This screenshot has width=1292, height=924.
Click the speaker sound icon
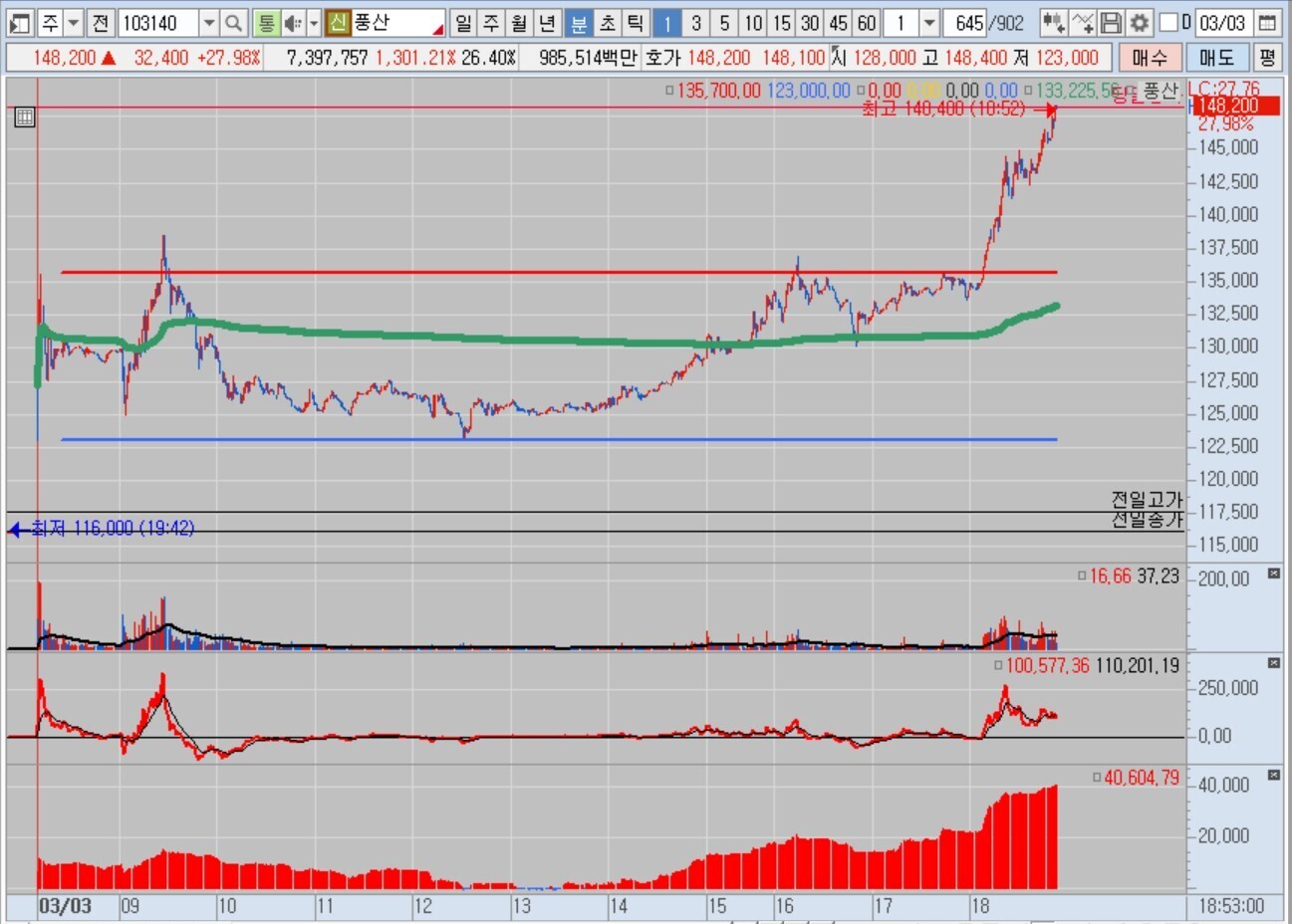click(293, 23)
